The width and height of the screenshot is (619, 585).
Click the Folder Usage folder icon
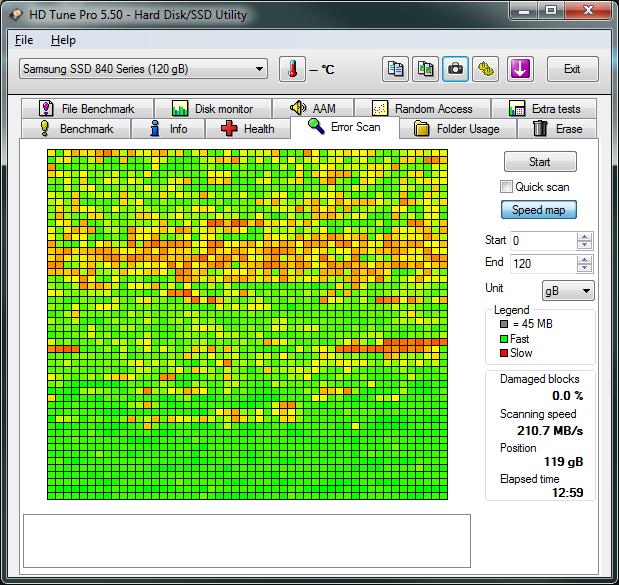pyautogui.click(x=421, y=129)
